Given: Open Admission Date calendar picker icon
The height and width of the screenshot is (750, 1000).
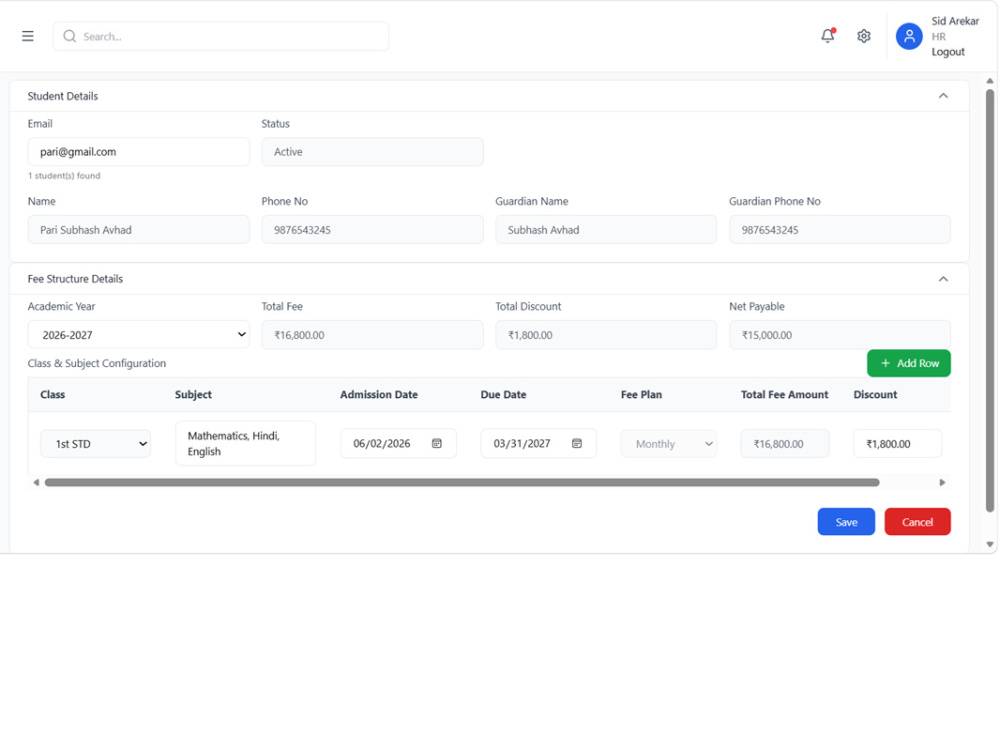Looking at the screenshot, I should click(437, 443).
